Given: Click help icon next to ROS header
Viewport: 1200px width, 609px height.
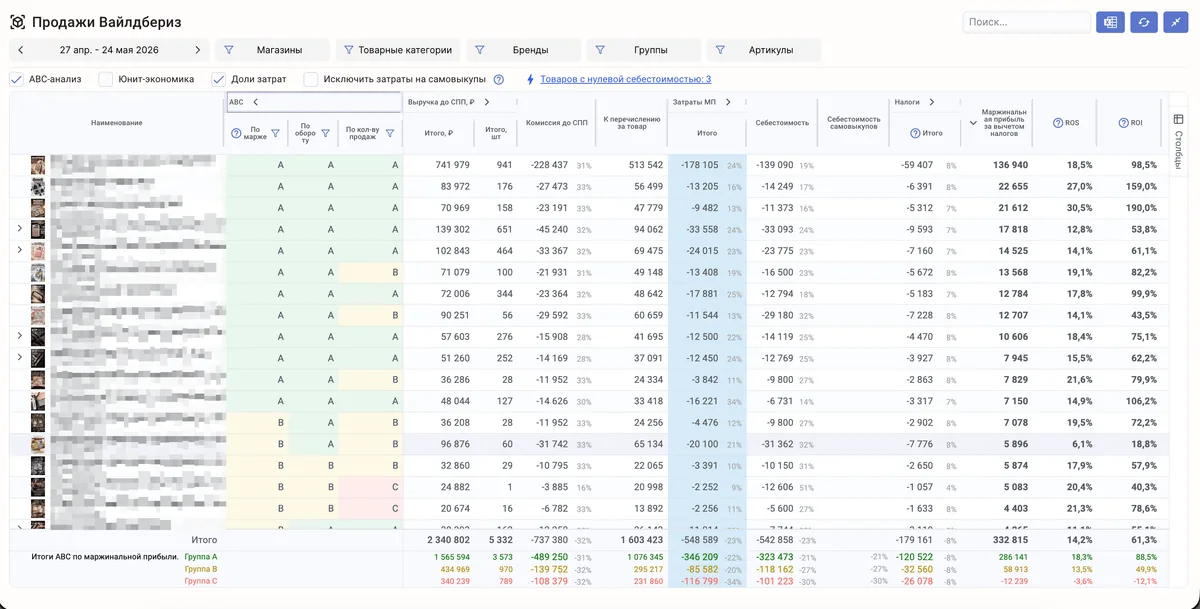Looking at the screenshot, I should point(1058,123).
